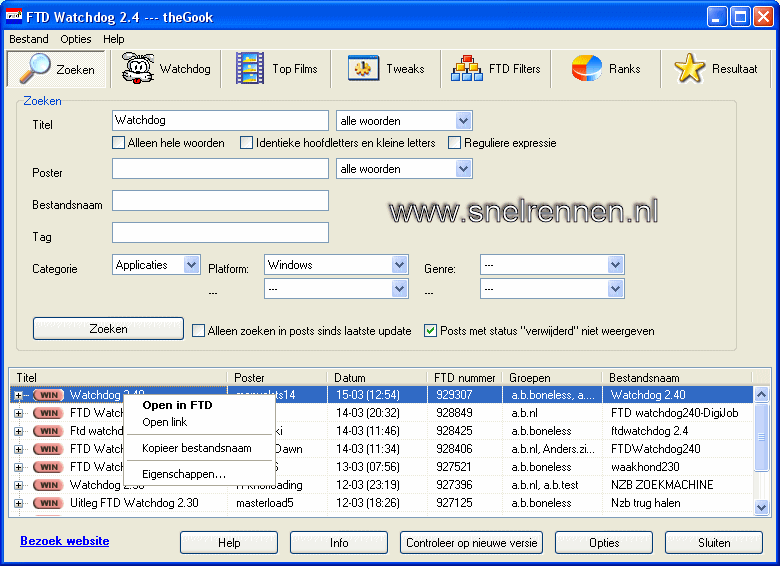Click the results scrollbar up arrow

point(761,395)
